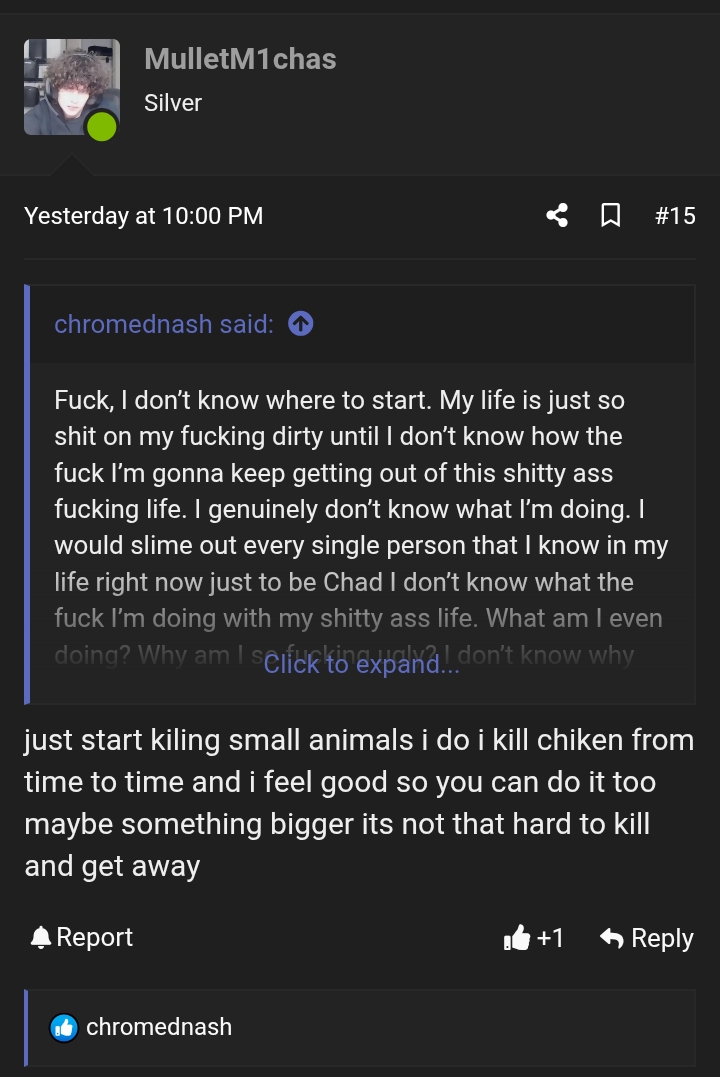Bookmark post #15
Viewport: 720px width, 1077px height.
click(x=610, y=215)
